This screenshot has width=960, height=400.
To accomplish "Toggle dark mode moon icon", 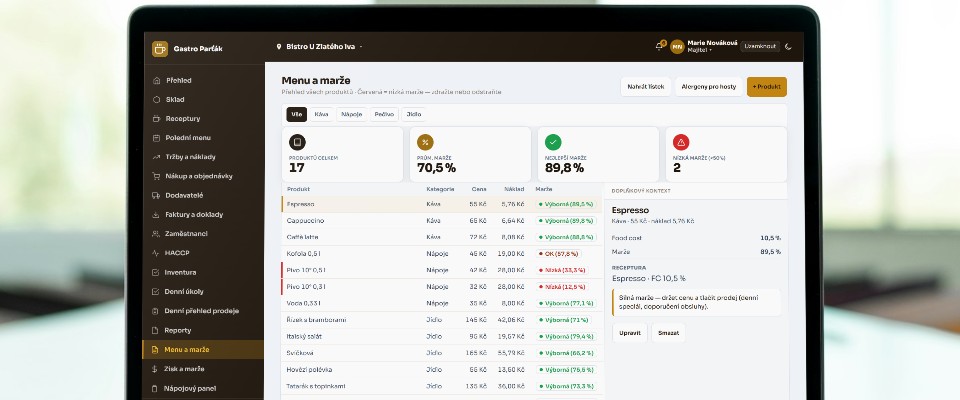I will coord(789,47).
